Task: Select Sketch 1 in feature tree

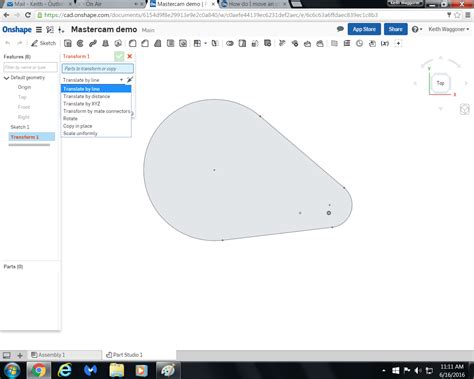Action: click(20, 127)
